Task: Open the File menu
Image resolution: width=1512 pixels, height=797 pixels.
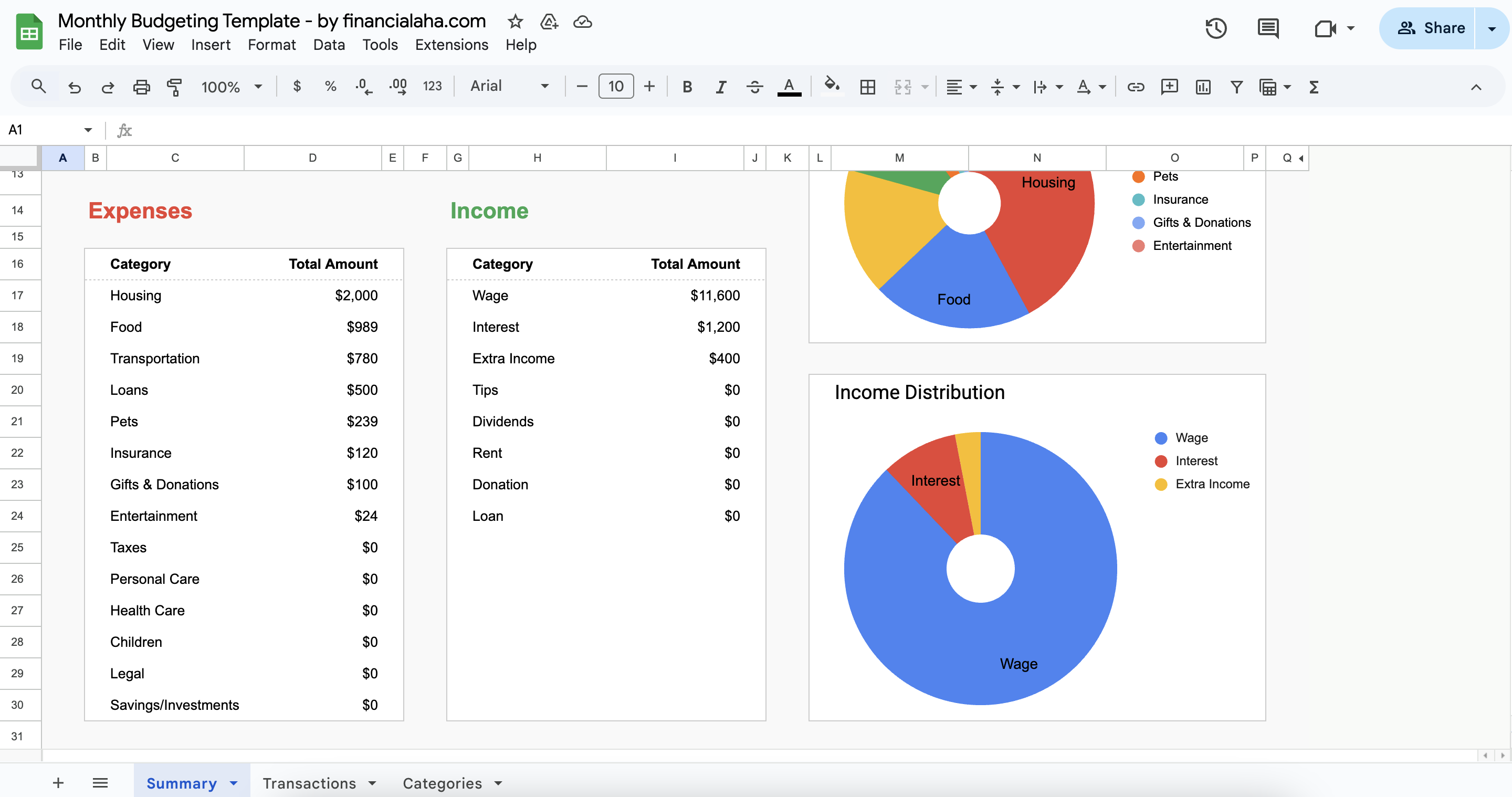Action: [70, 45]
